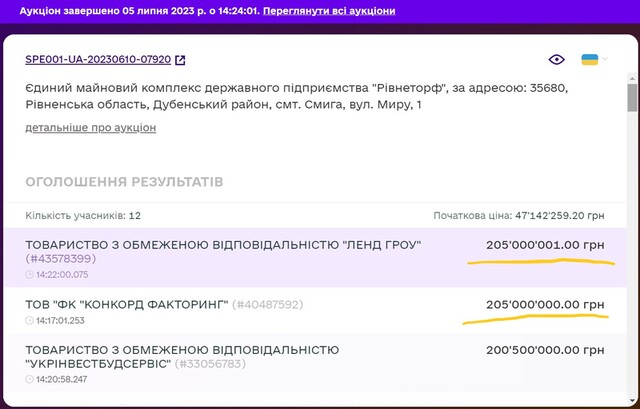Click the clock icon beside 14:22:00.075

tap(29, 275)
